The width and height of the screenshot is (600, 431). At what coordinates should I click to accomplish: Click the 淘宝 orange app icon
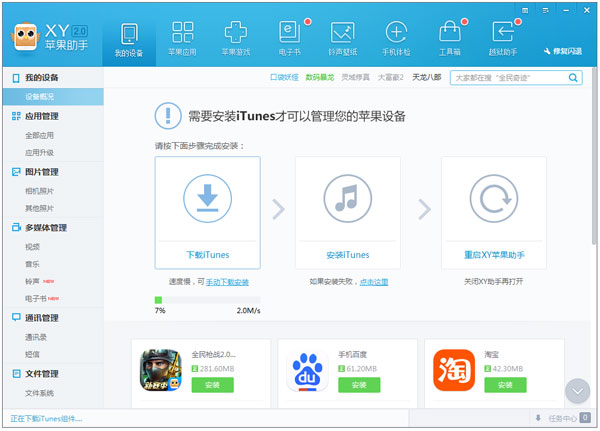point(454,370)
